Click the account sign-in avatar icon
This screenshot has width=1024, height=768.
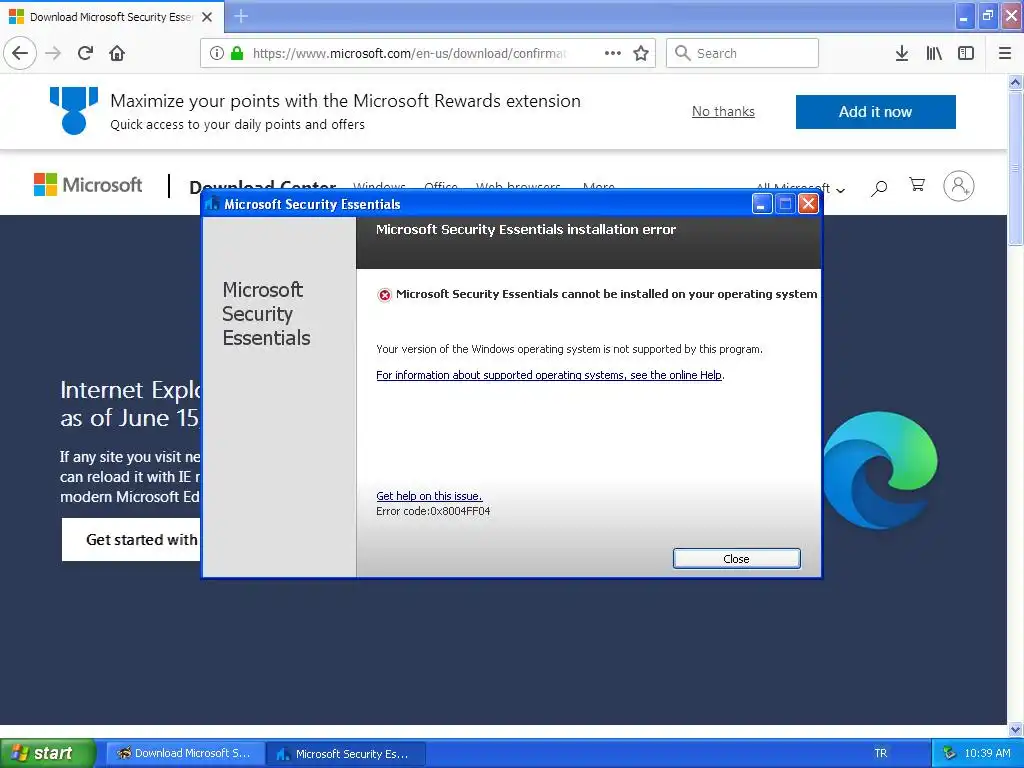coord(959,186)
